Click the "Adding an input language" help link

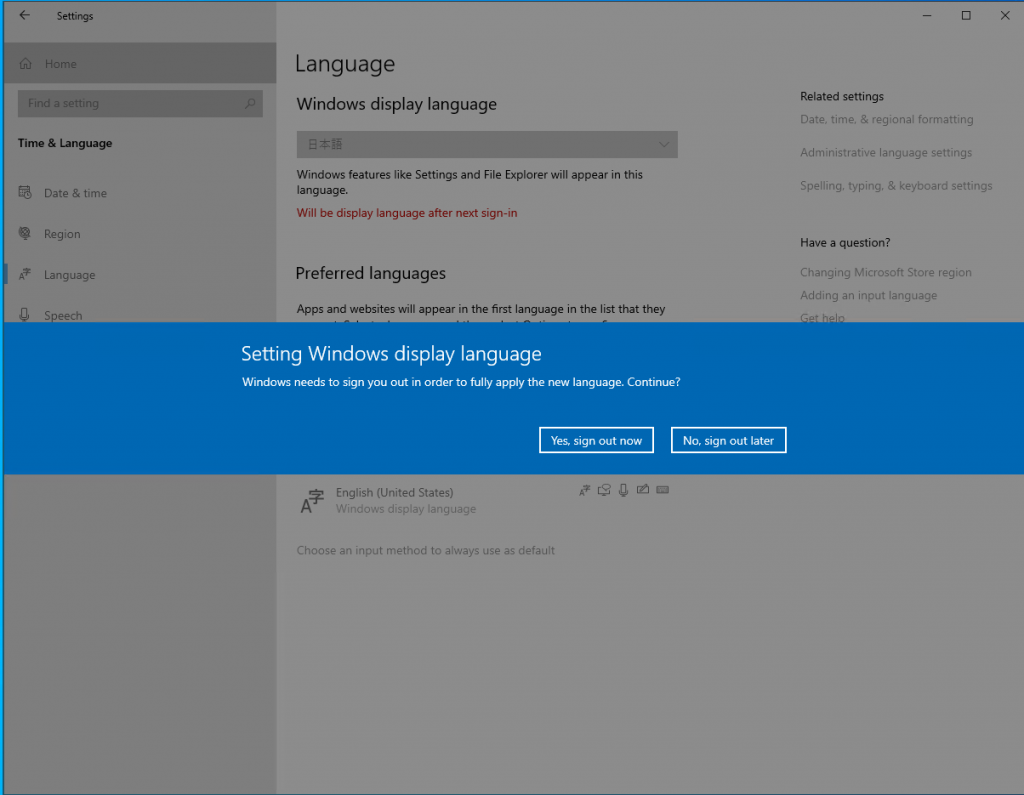(868, 296)
